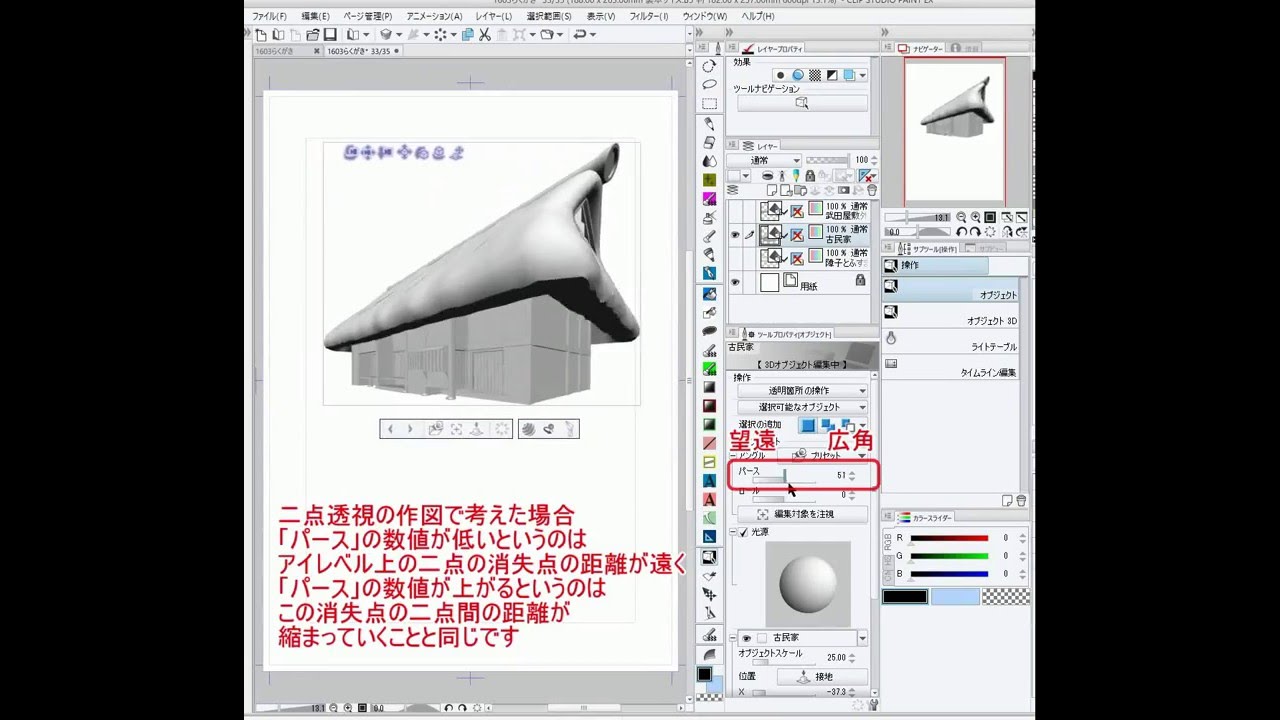The width and height of the screenshot is (1280, 720).
Task: Open the camera プリセット dropdown
Action: (x=822, y=455)
